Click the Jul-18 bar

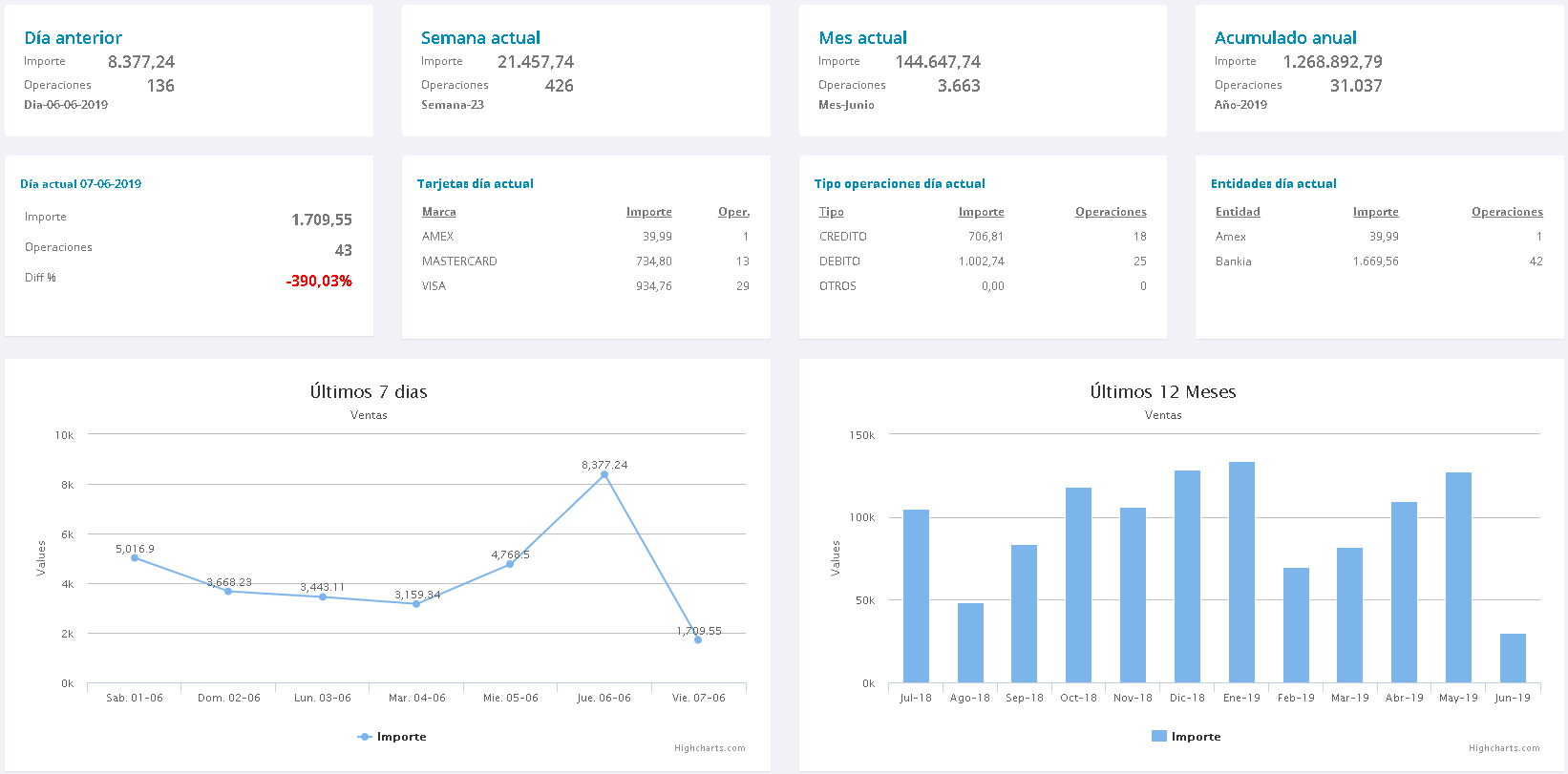coord(916,596)
